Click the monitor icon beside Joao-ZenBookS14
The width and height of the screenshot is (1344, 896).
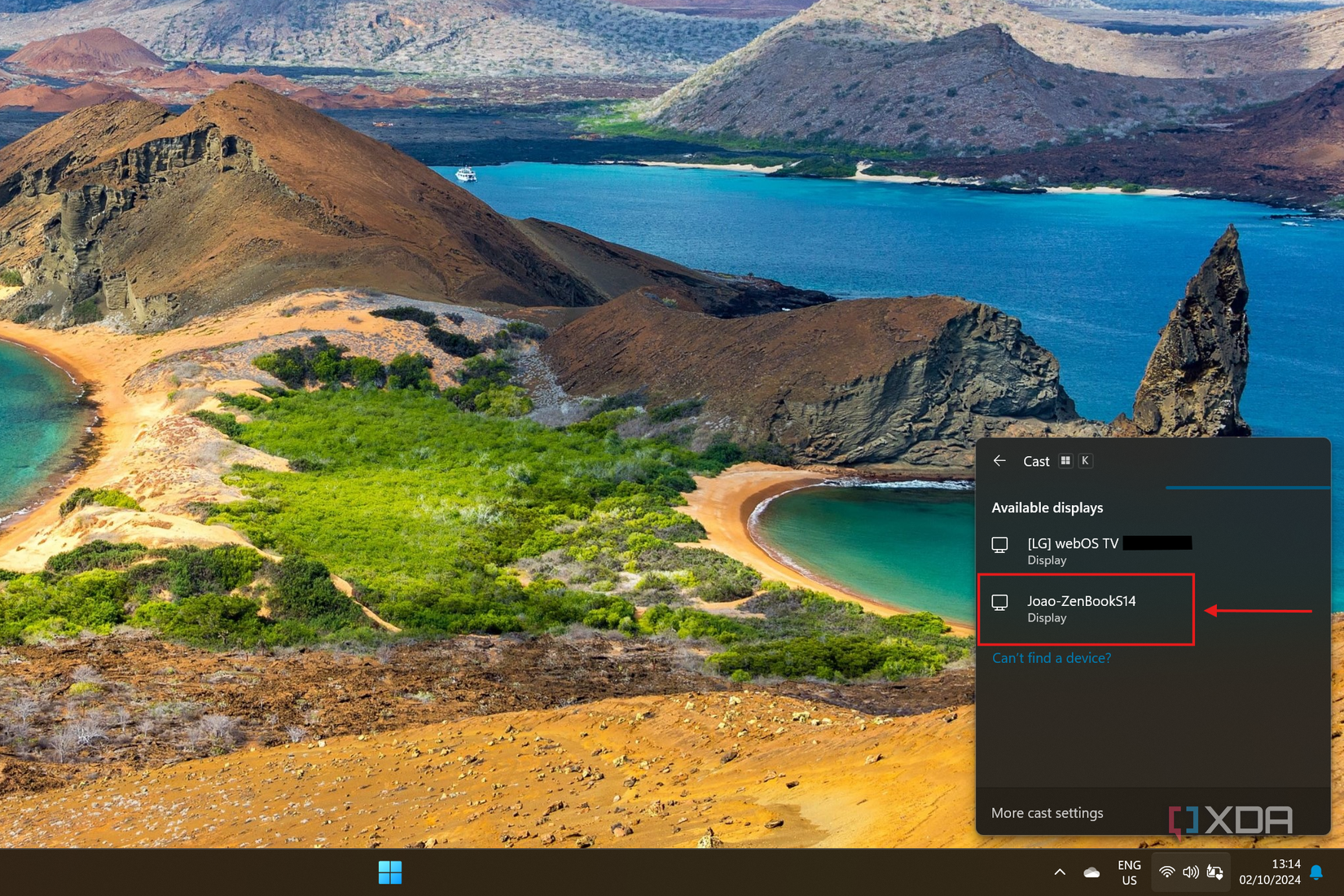(999, 603)
